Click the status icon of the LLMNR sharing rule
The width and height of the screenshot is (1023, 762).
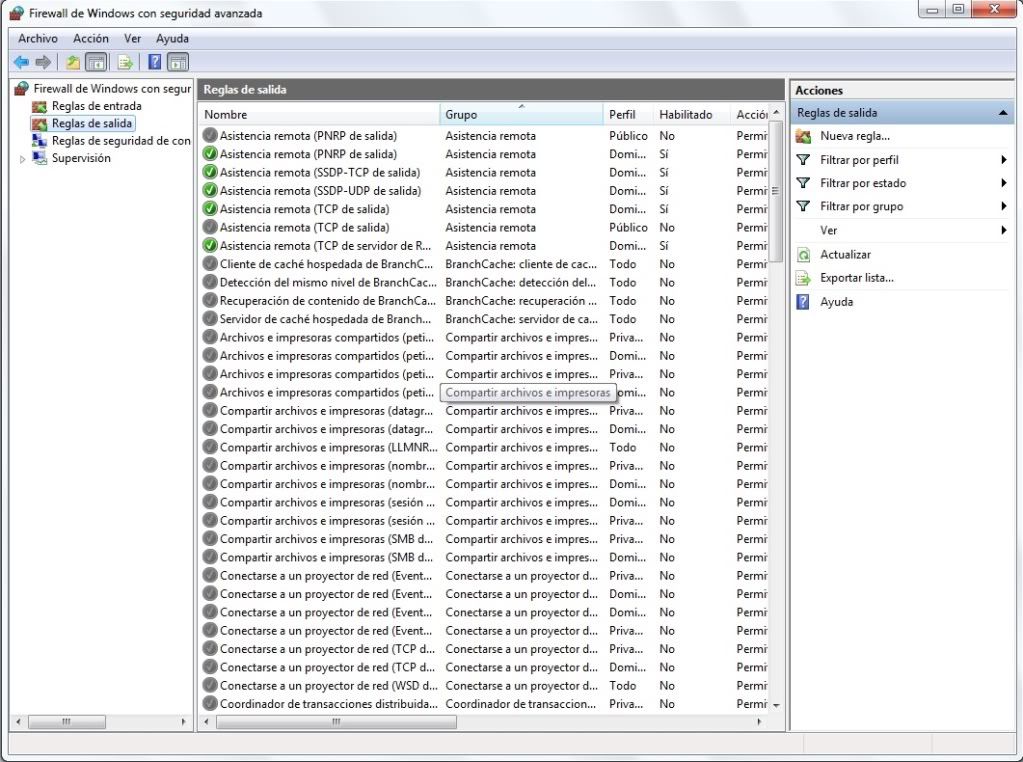click(210, 447)
